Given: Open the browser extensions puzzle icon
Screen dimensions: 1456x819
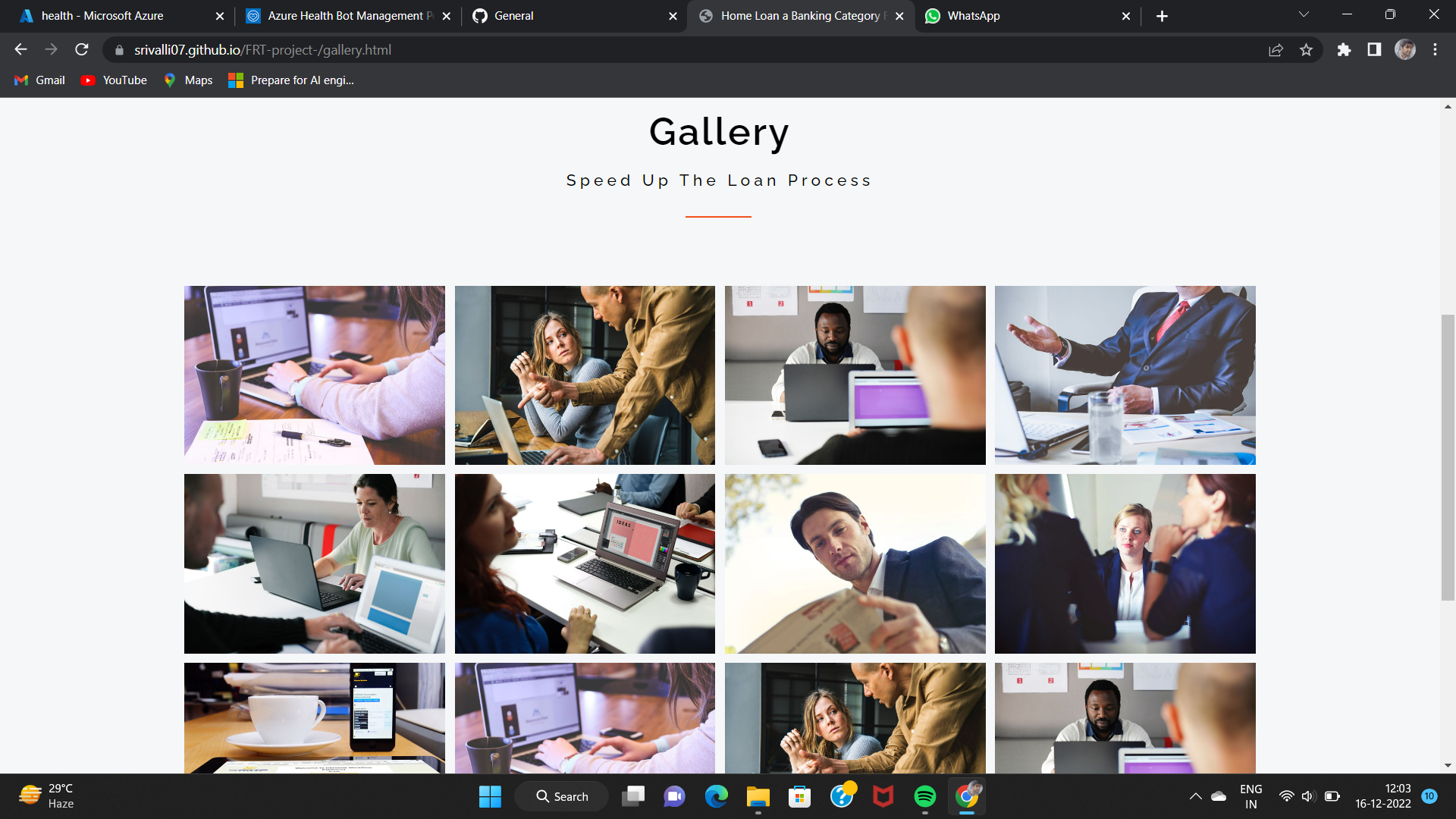Looking at the screenshot, I should click(1344, 49).
